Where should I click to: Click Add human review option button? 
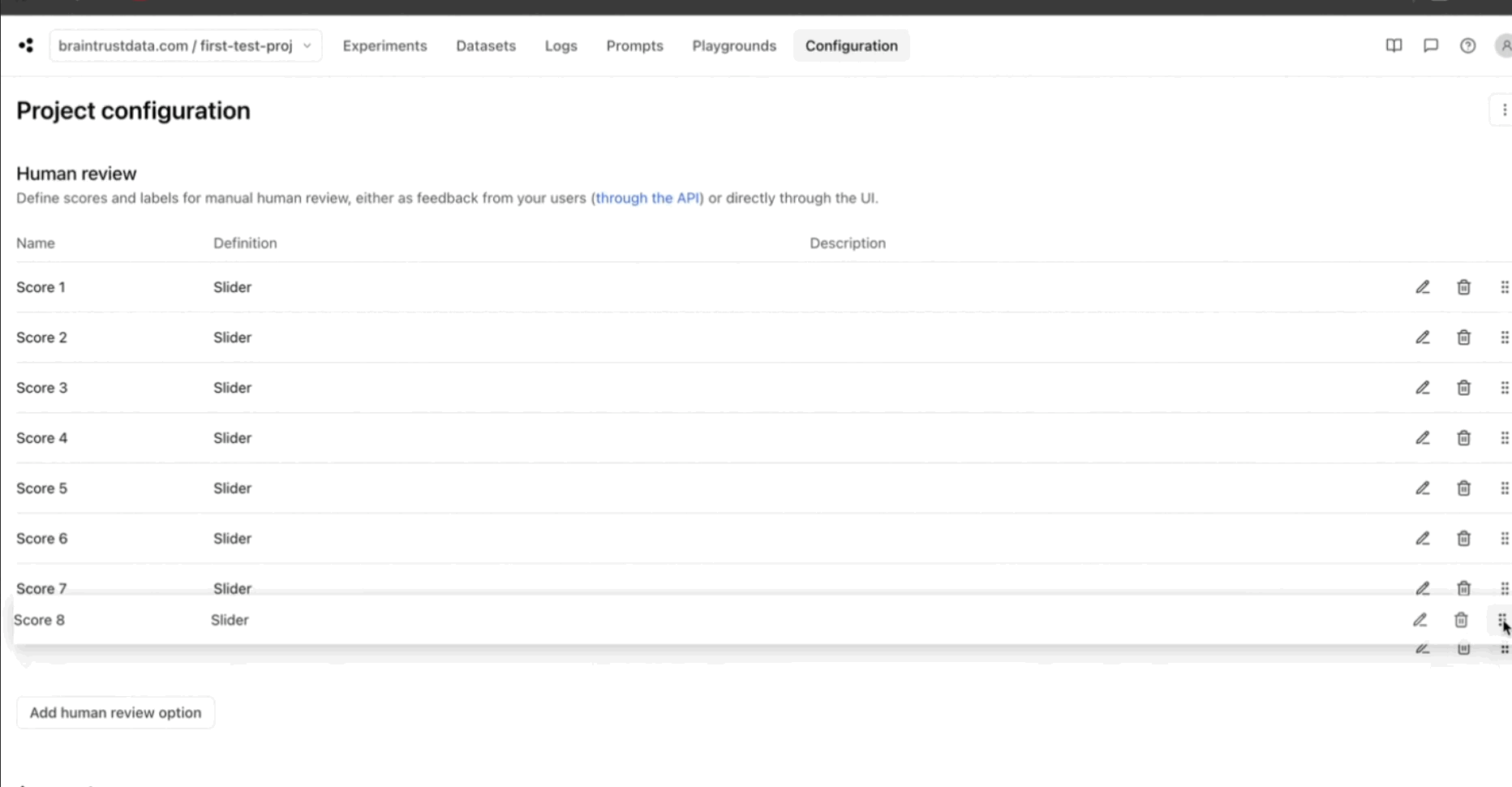tap(115, 712)
